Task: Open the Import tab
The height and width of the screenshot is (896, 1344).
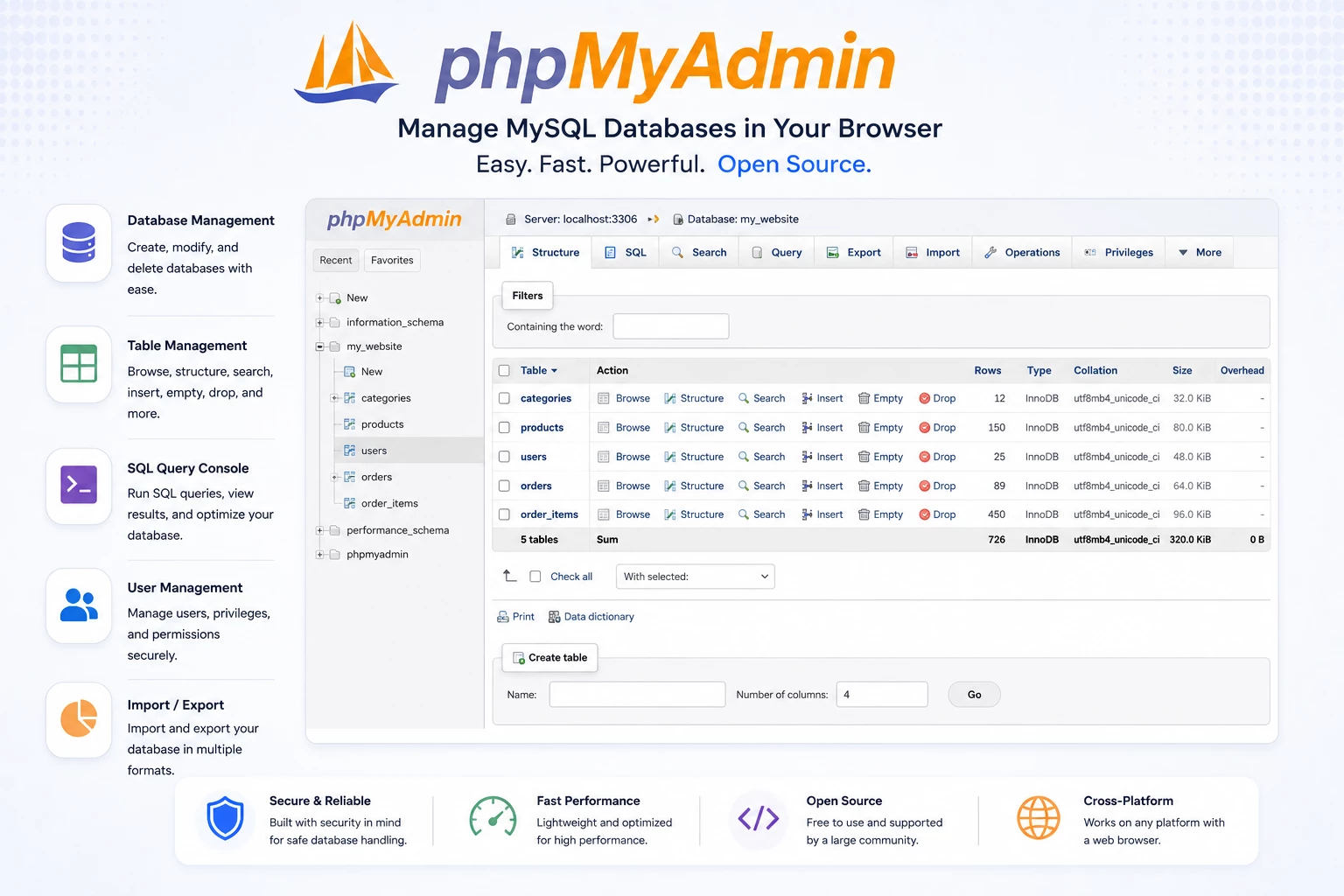Action: pos(932,252)
